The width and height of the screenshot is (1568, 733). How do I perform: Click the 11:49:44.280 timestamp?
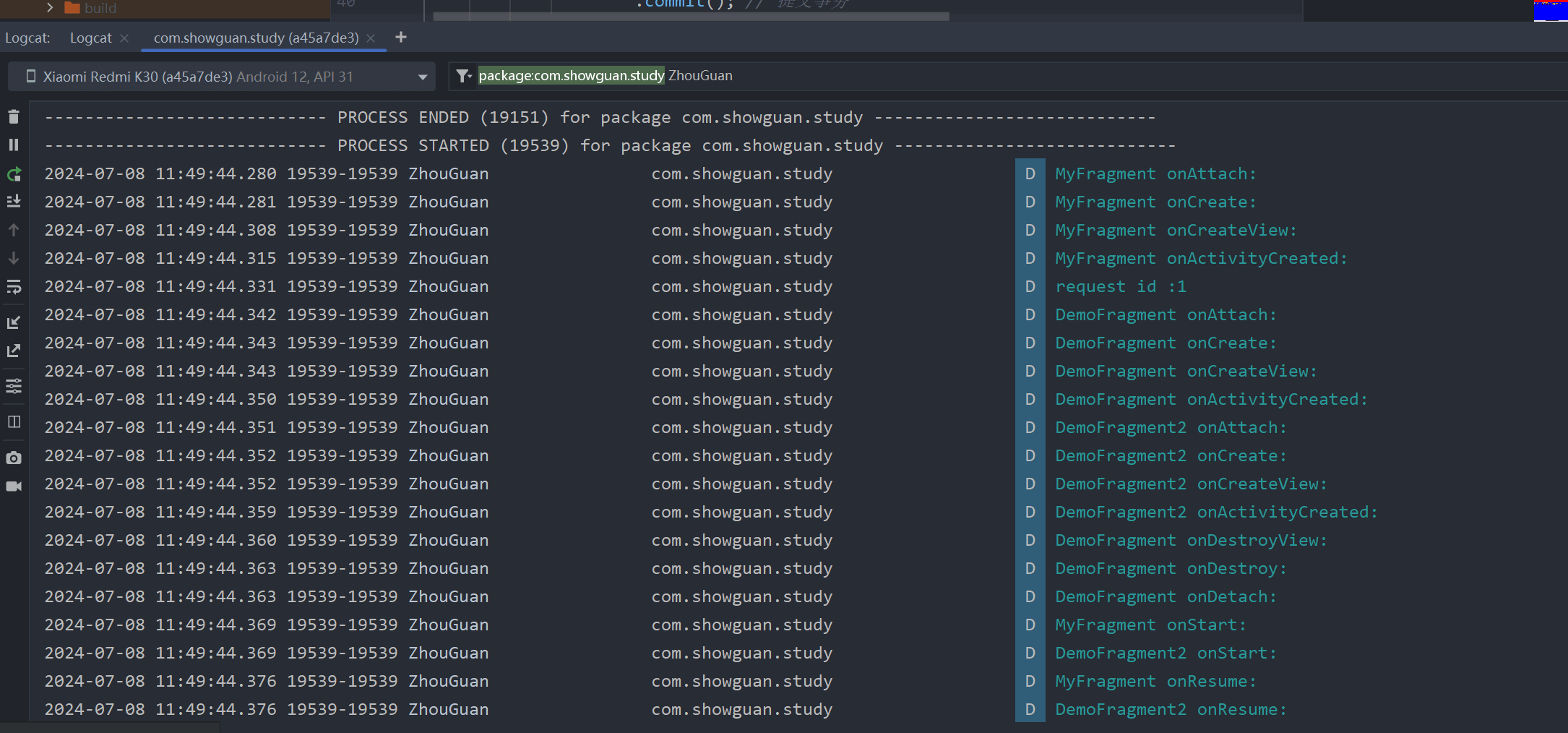coord(216,173)
